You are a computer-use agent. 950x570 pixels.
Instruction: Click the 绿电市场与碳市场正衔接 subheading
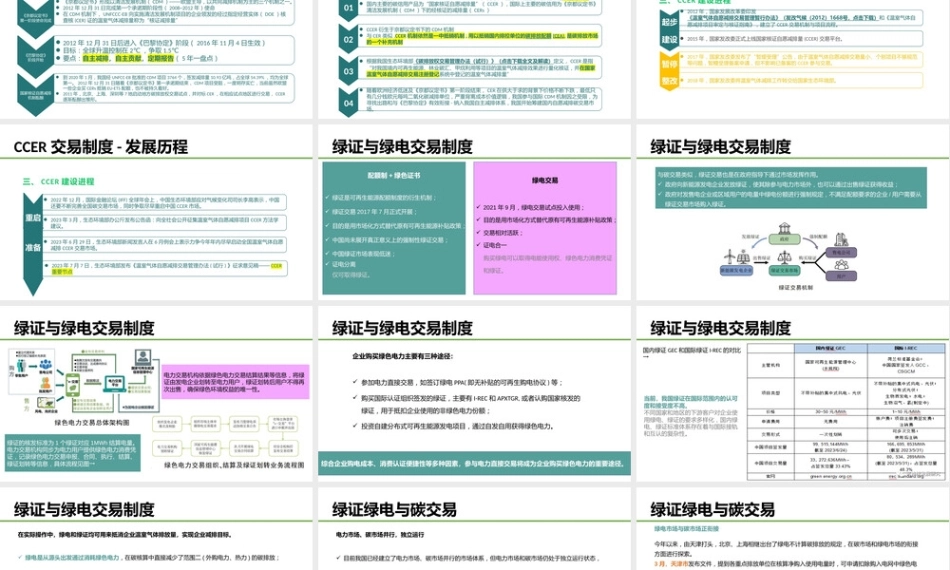(686, 528)
